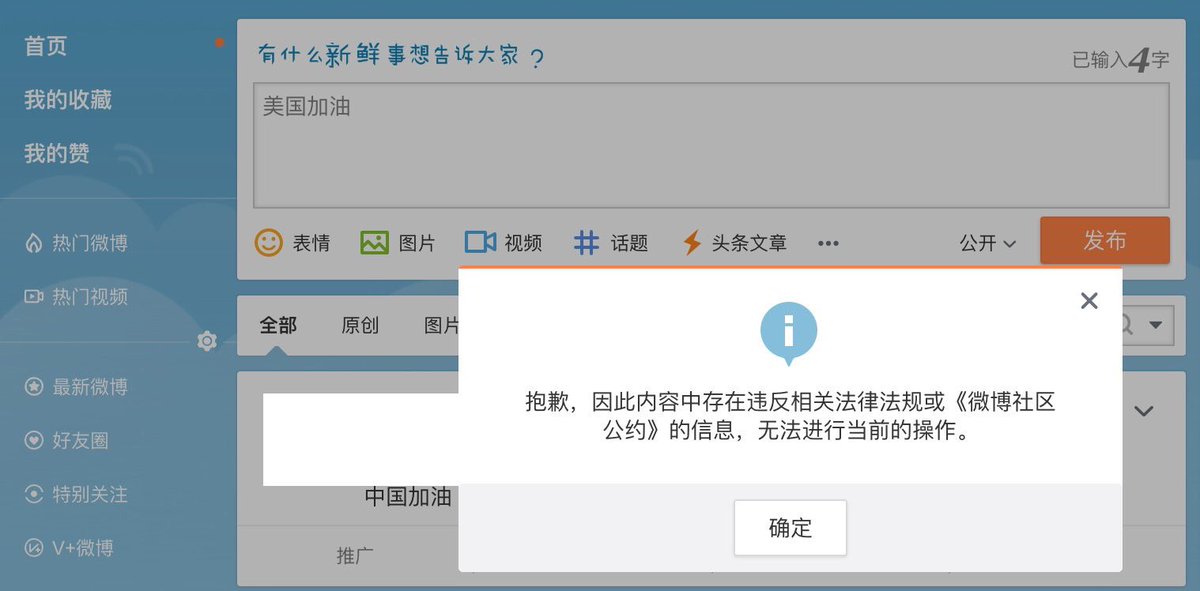Image resolution: width=1200 pixels, height=591 pixels.
Task: Select the 原创 feed tab
Action: (x=360, y=326)
